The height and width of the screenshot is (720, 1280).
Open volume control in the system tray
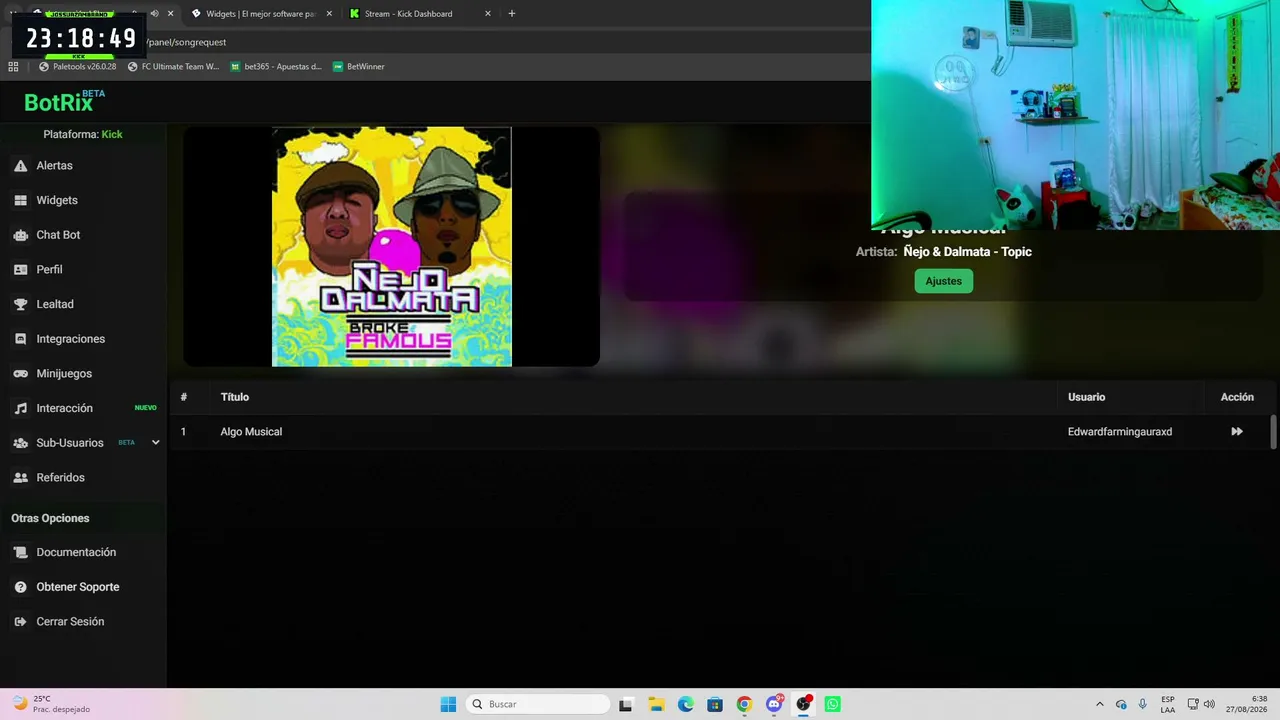[x=1209, y=704]
